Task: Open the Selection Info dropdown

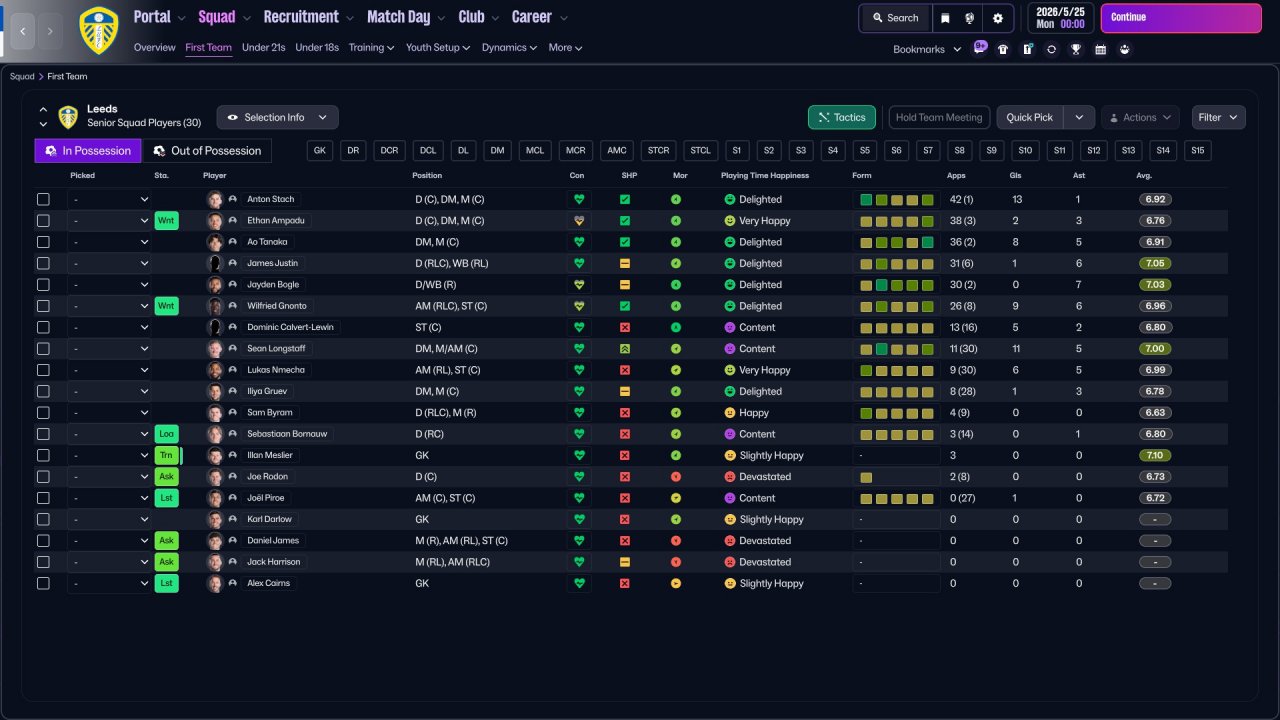Action: [277, 117]
